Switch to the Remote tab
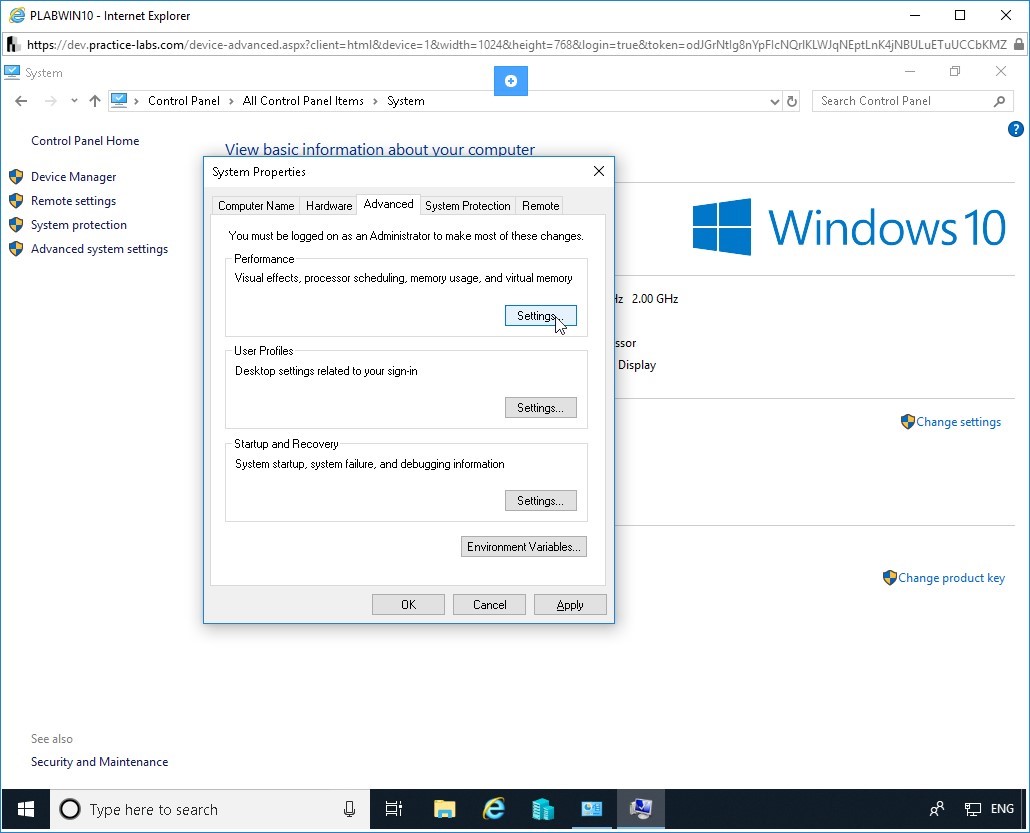The height and width of the screenshot is (833, 1030). (x=541, y=206)
